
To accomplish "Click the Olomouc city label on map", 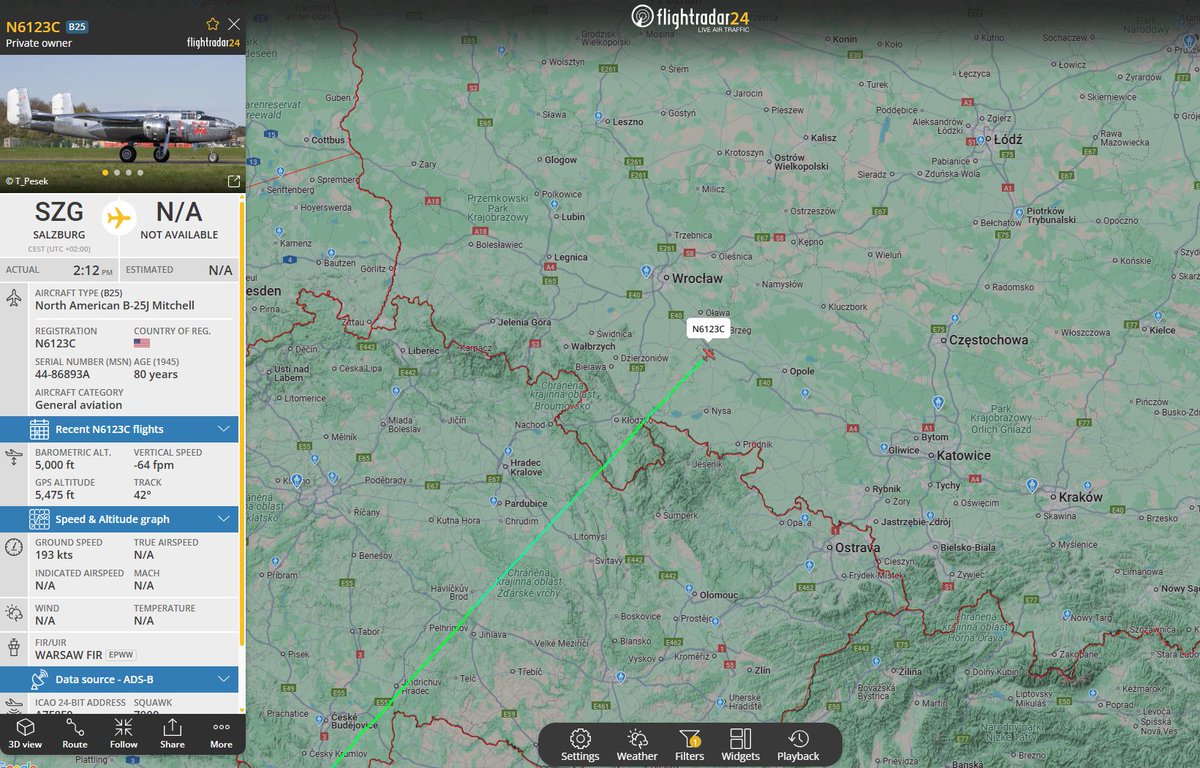I will 718,593.
